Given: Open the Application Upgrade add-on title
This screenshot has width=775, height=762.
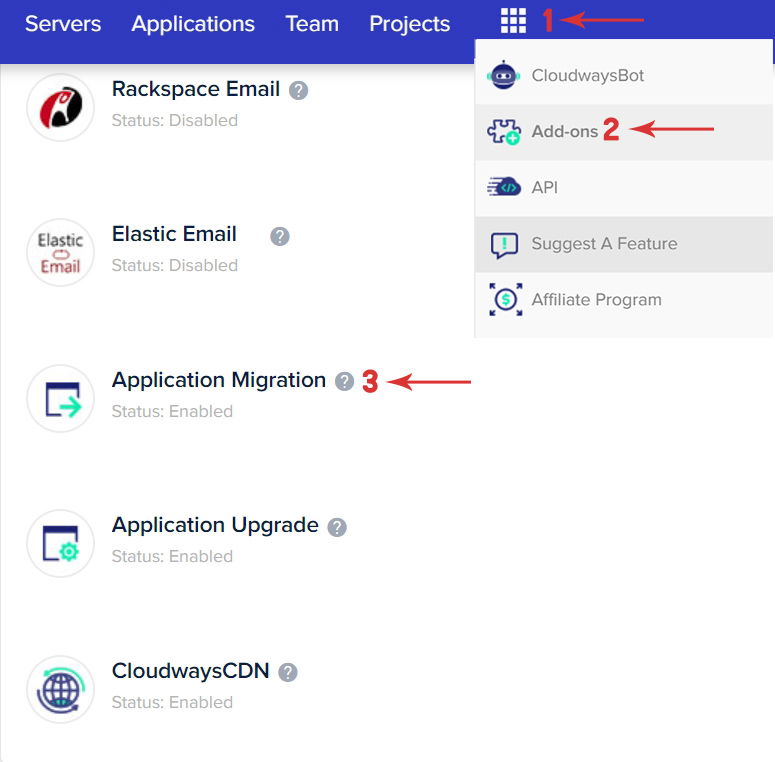Looking at the screenshot, I should (215, 526).
